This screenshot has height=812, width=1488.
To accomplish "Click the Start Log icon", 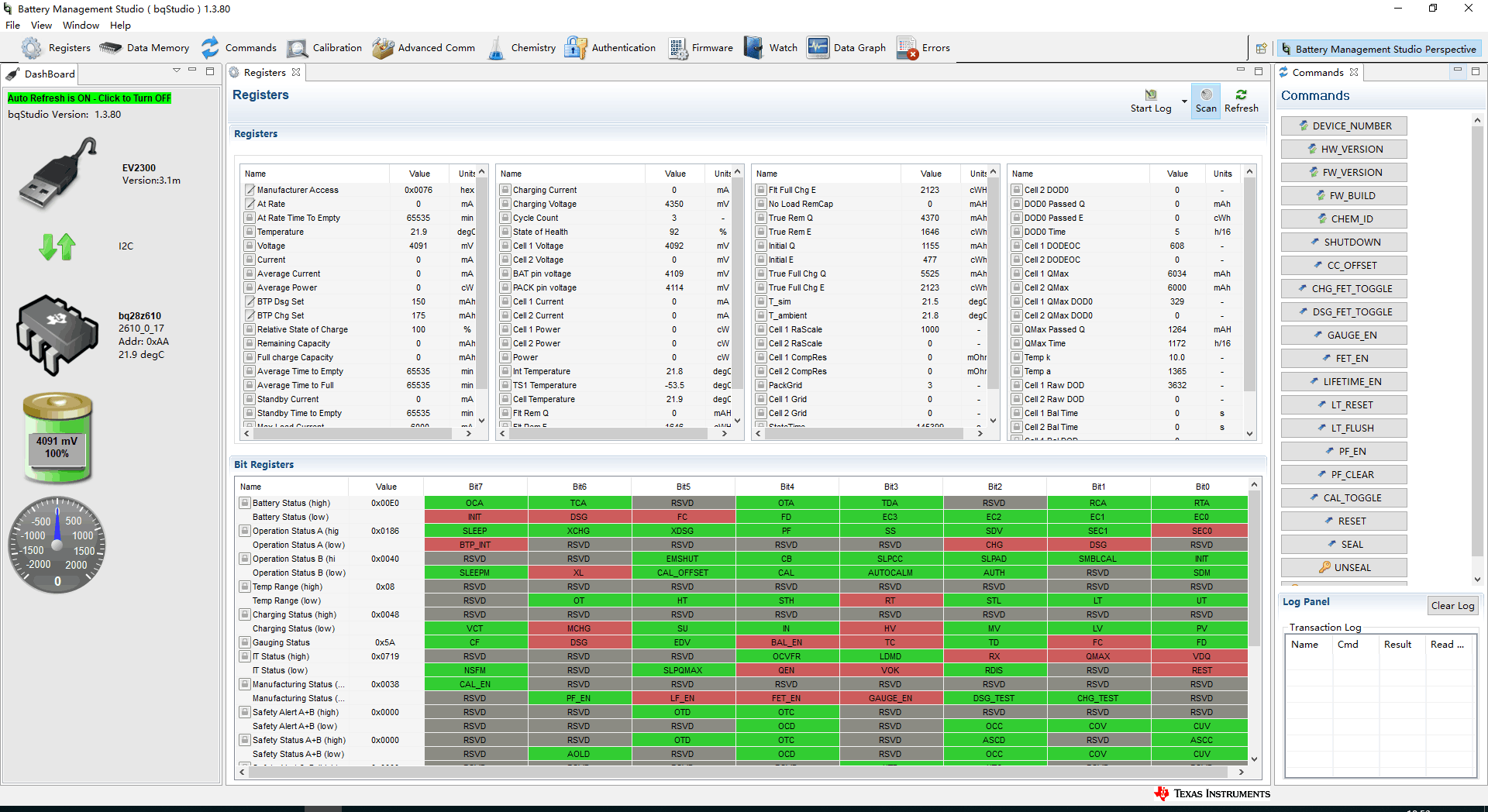I will [1151, 95].
